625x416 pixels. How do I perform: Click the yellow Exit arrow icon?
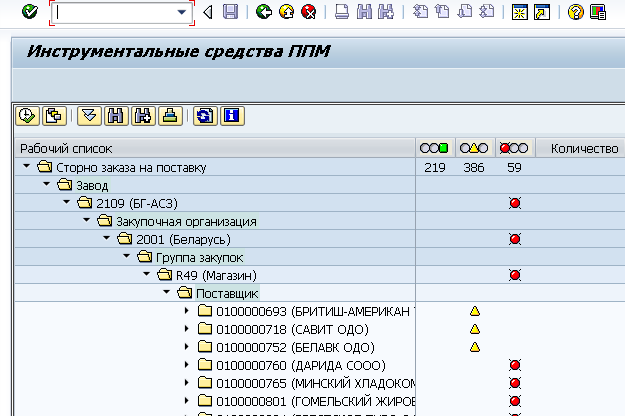[286, 12]
